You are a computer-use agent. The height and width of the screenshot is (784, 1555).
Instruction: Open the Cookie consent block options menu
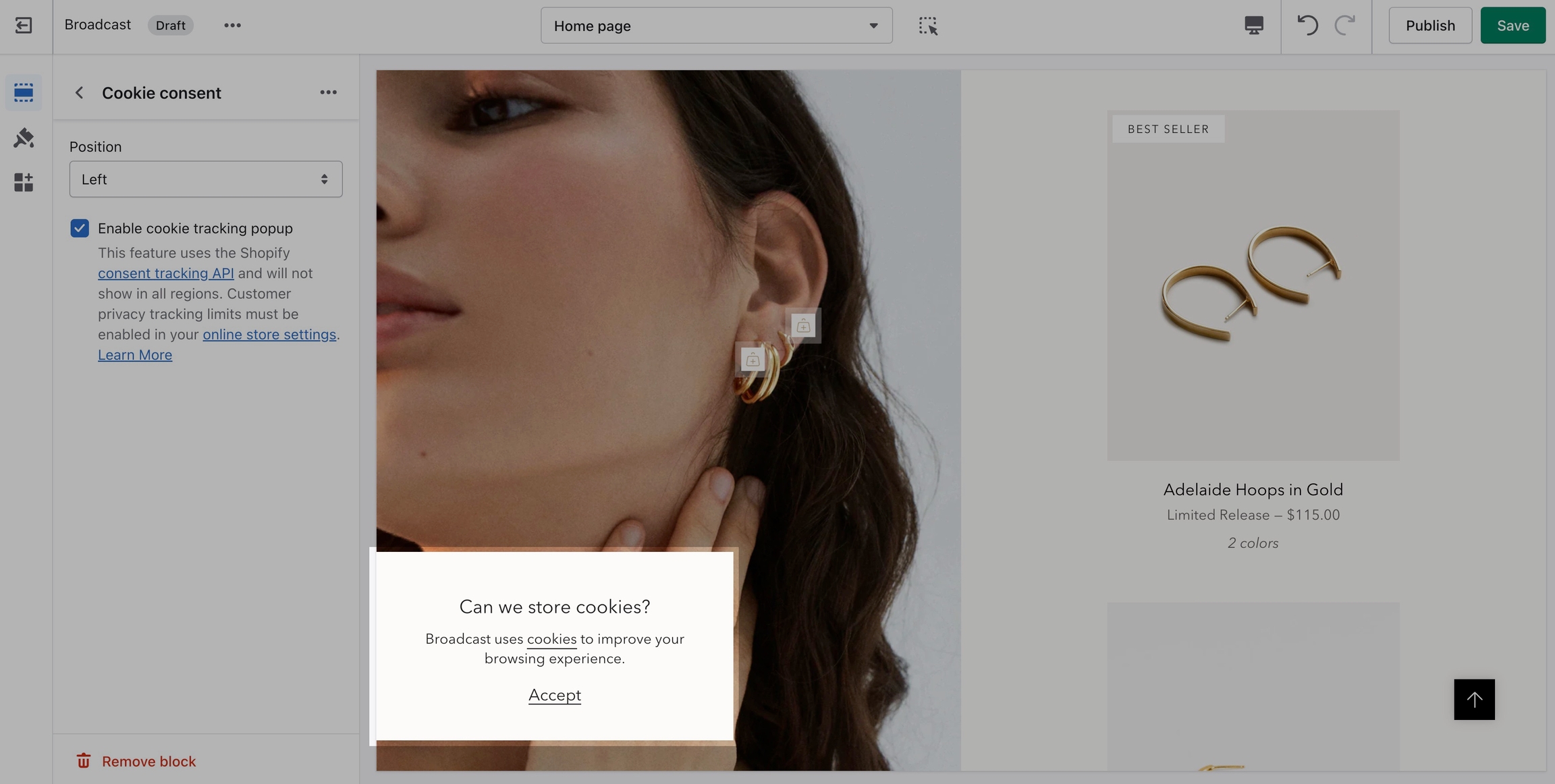(x=328, y=92)
